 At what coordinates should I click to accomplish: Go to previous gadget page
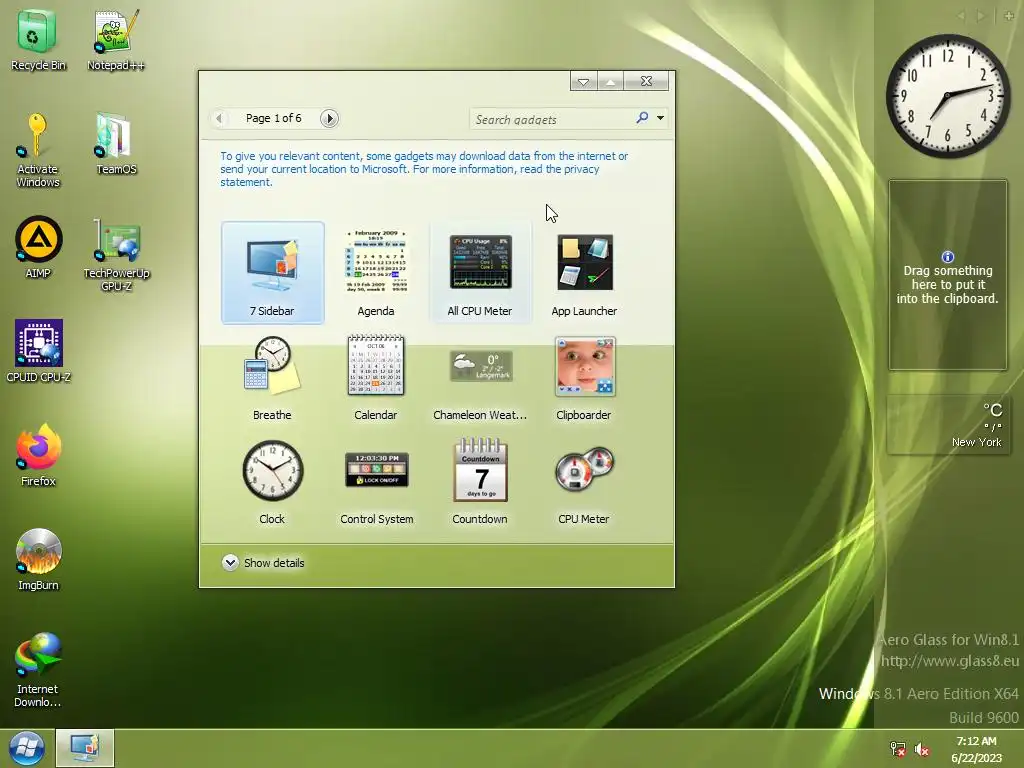(x=219, y=118)
